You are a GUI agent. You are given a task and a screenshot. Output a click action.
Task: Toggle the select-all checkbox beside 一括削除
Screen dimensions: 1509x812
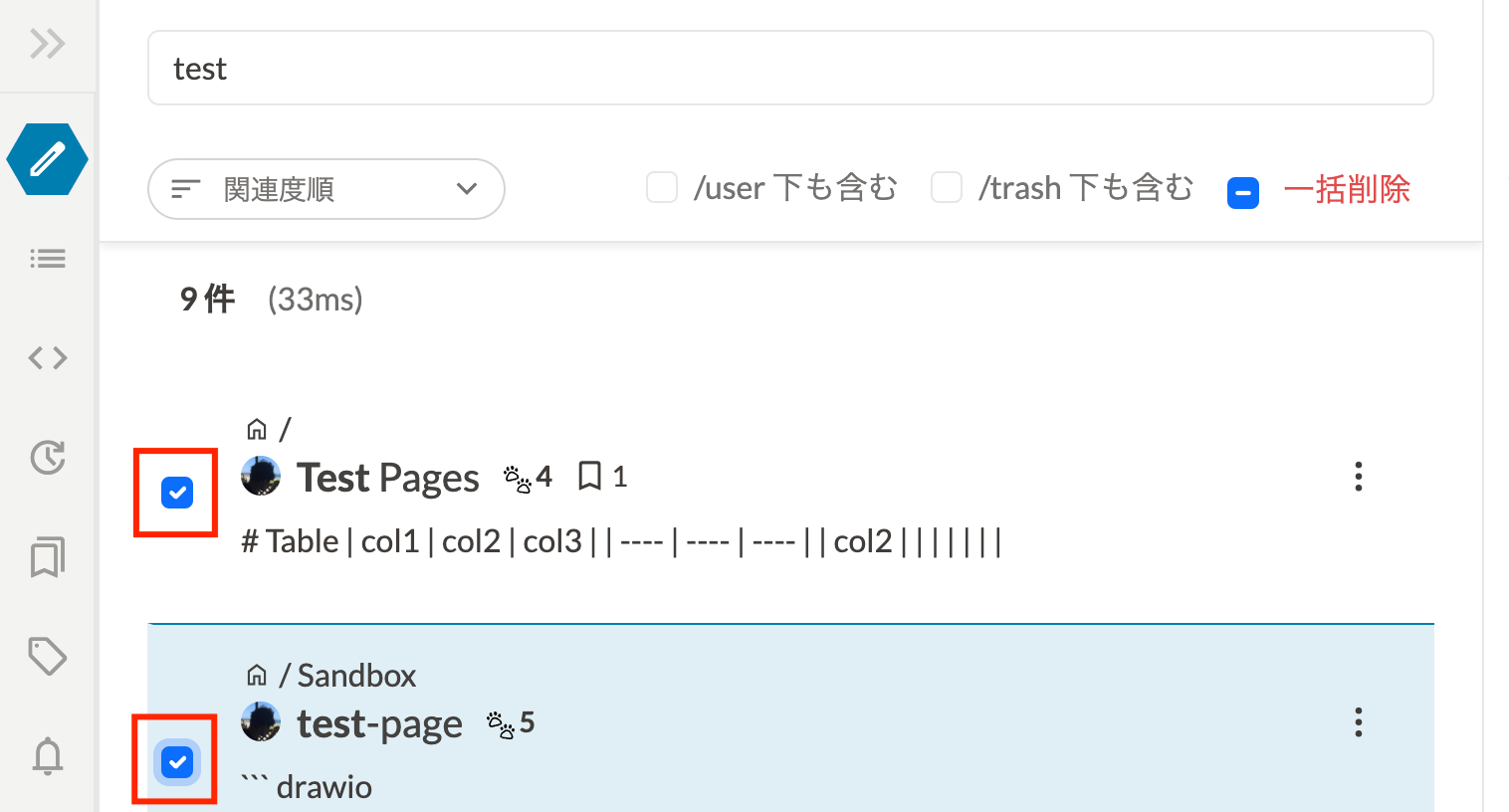[x=1243, y=192]
